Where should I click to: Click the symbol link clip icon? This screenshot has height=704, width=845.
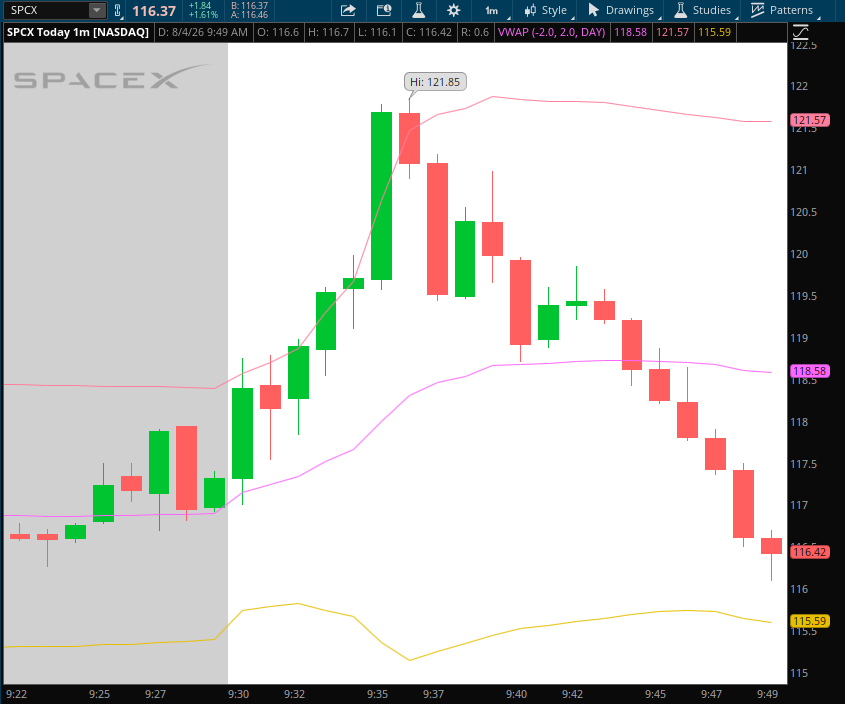coord(118,10)
